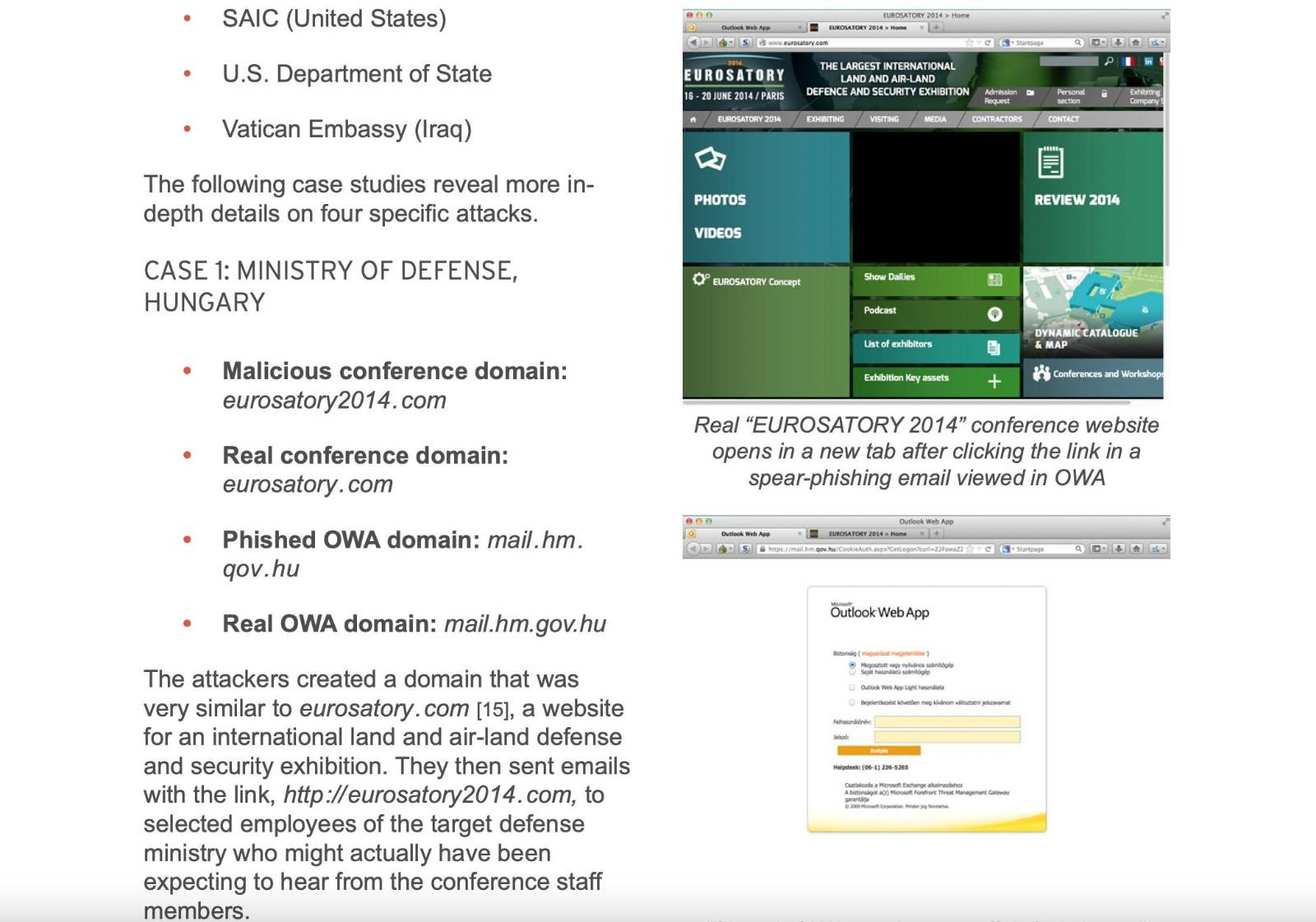Click the Show Dailies newspaper icon

[x=994, y=280]
